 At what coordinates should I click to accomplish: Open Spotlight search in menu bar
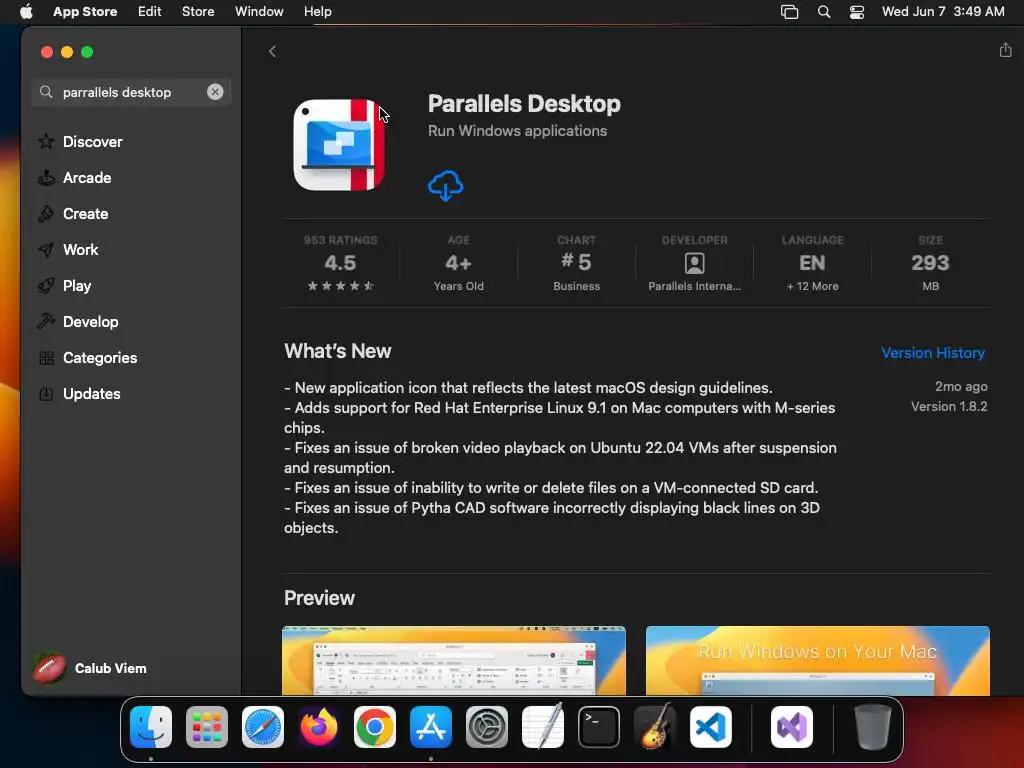click(824, 12)
